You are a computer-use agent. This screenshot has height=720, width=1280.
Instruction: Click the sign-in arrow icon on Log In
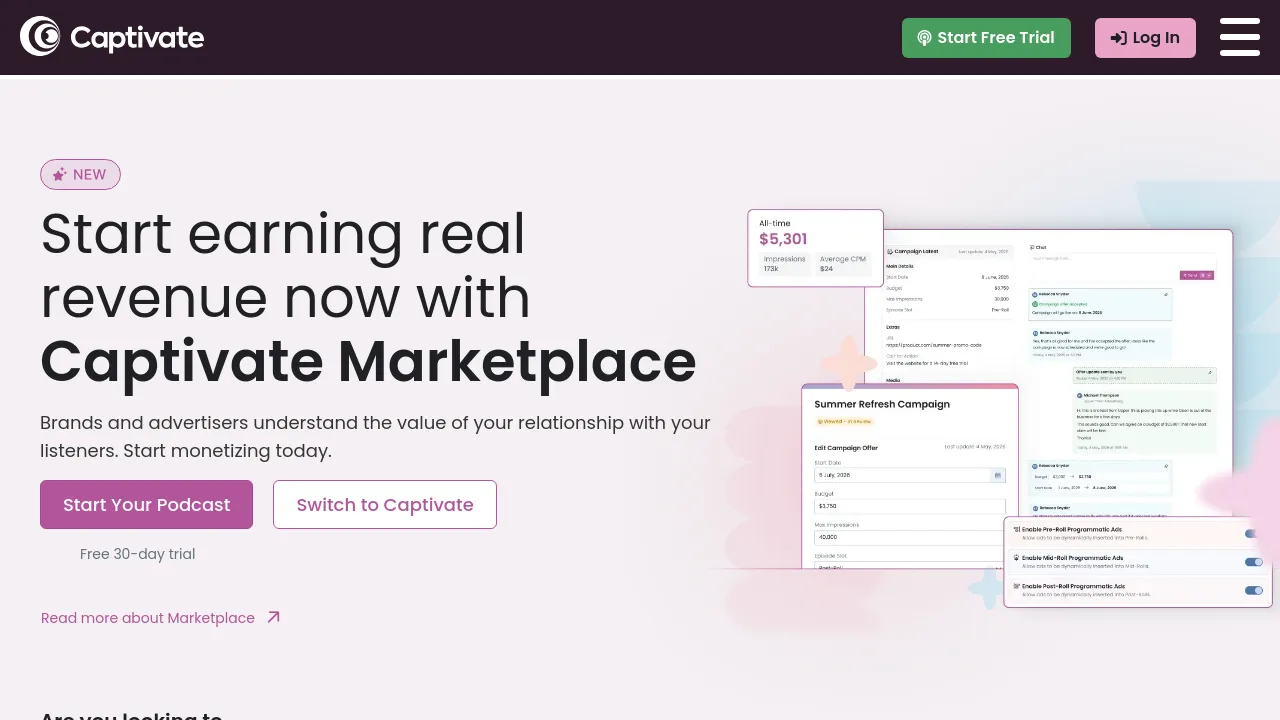[x=1119, y=38]
